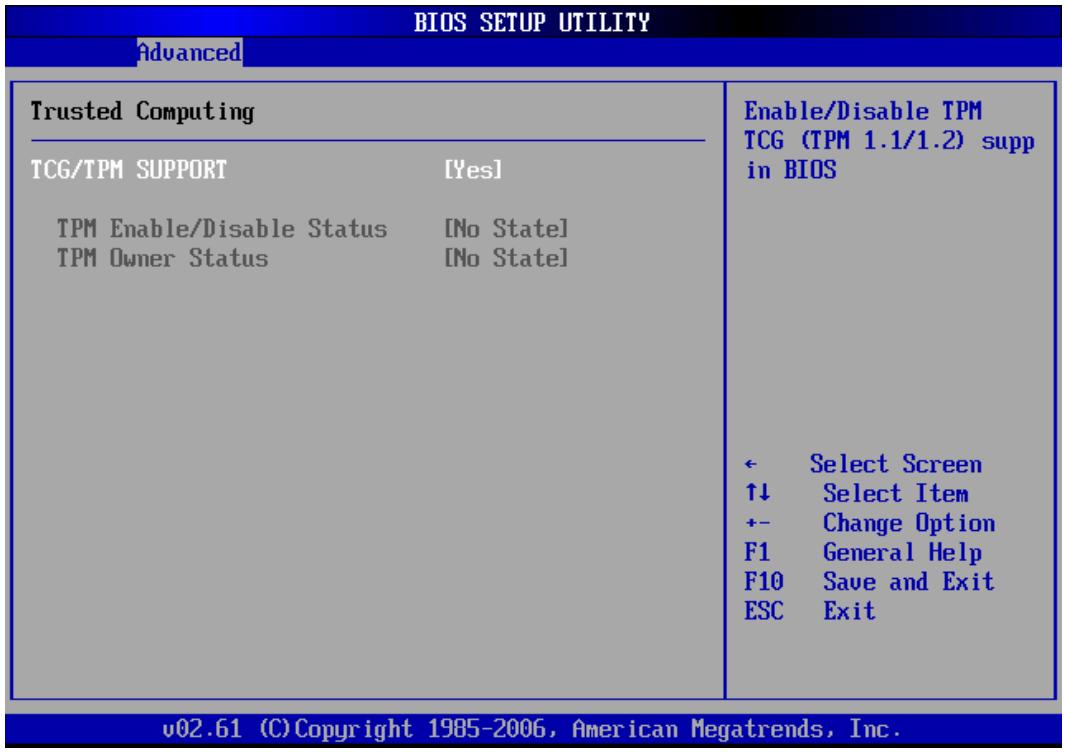
Task: Click the TPM Owner Status label
Action: point(162,258)
